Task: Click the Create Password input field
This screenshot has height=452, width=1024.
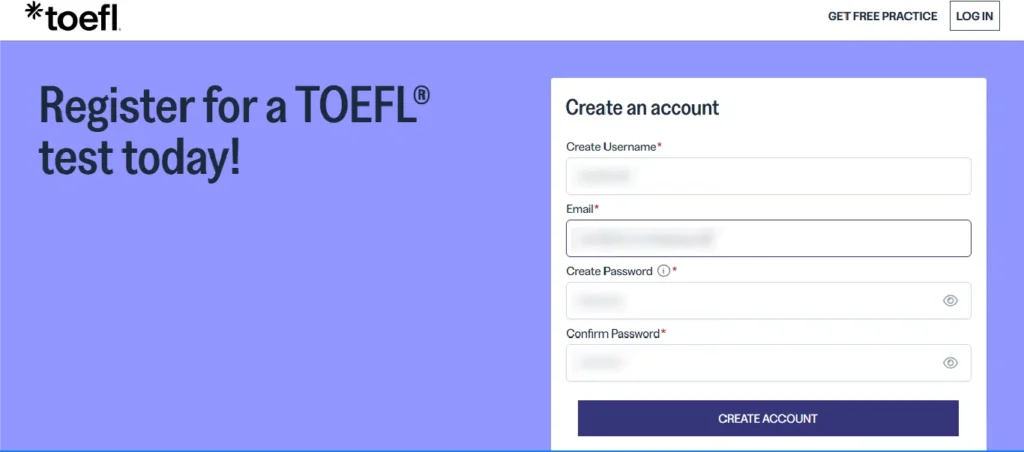Action: [750, 300]
